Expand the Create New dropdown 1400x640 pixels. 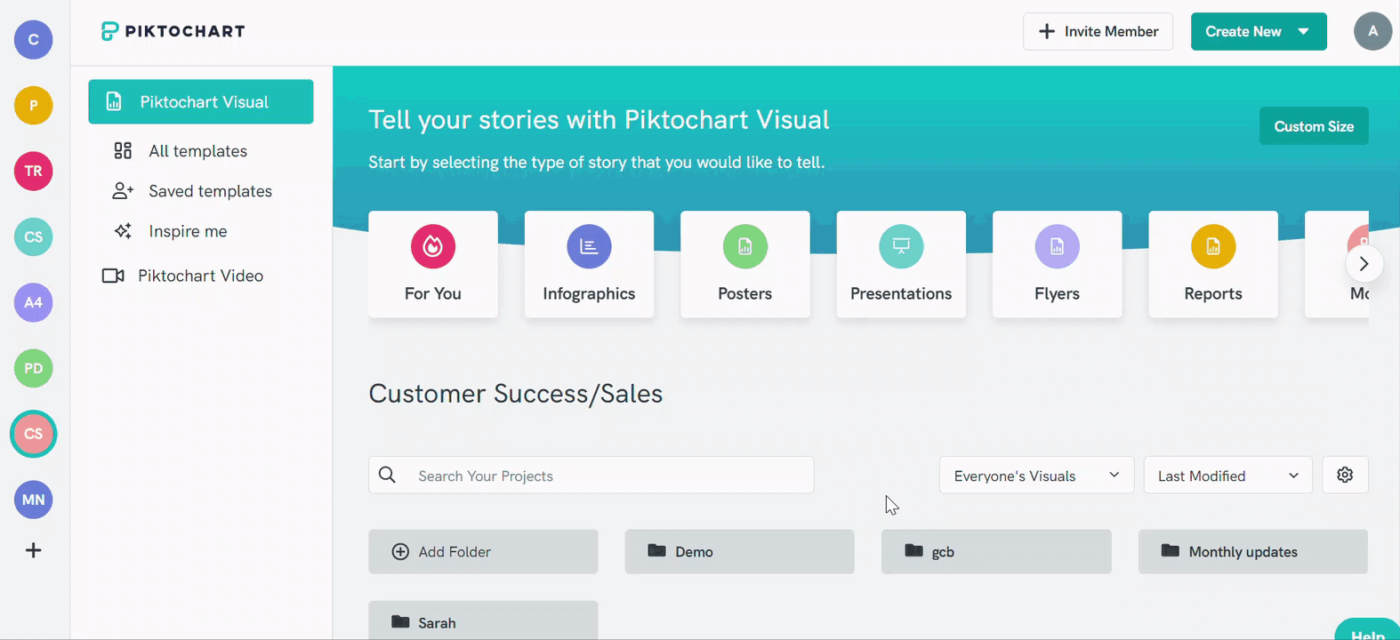1258,31
